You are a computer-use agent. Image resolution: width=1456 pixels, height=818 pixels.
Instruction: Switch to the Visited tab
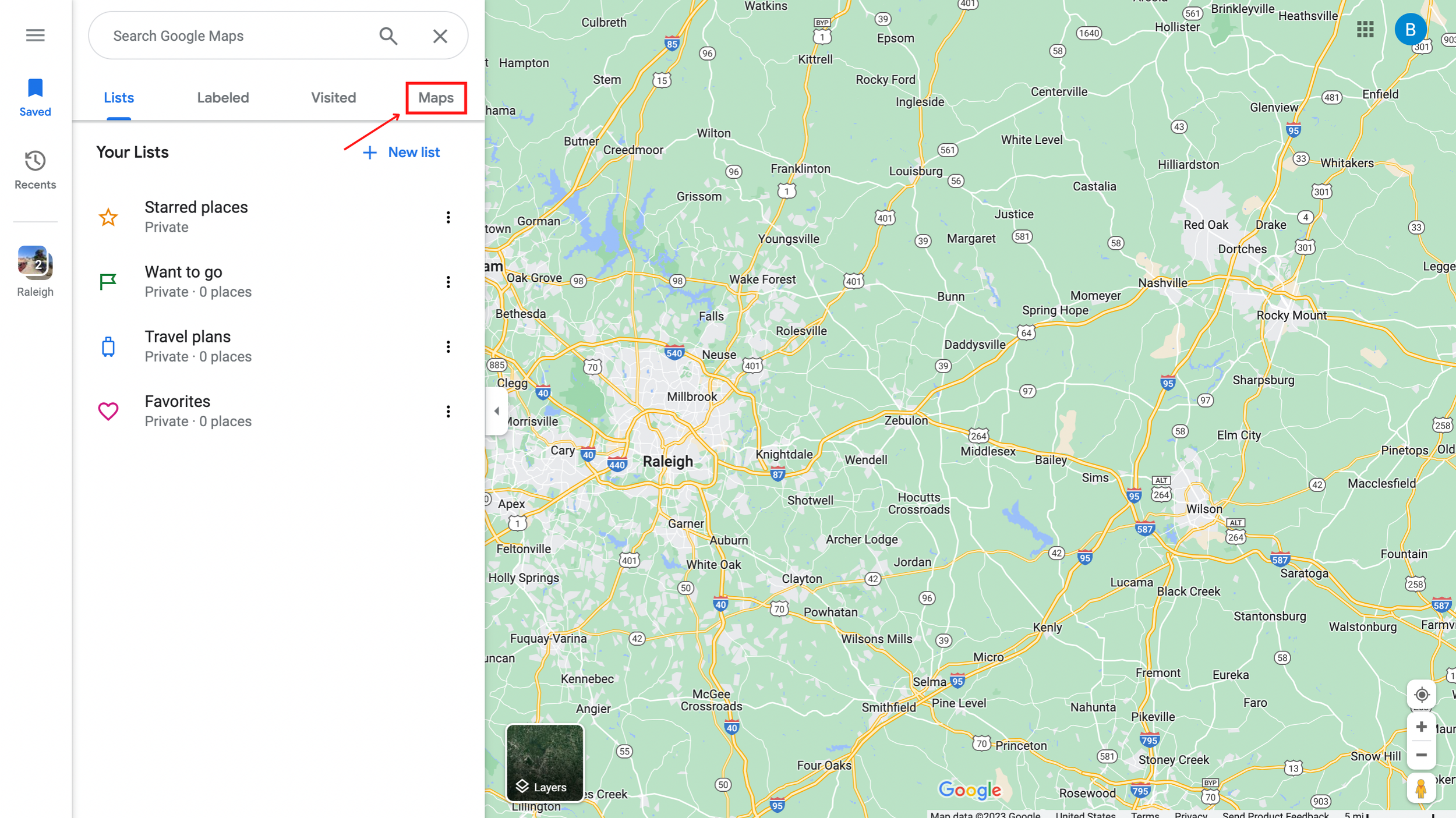point(333,97)
